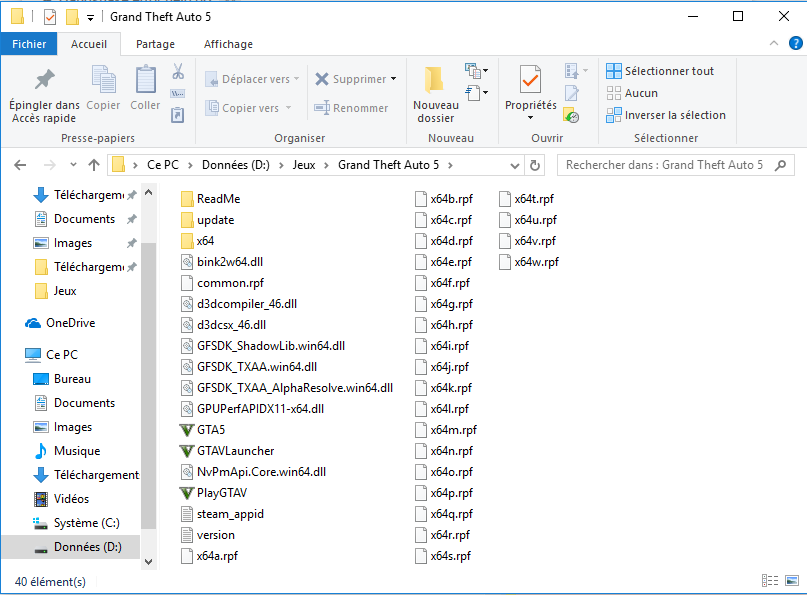The image size is (807, 595).
Task: Click the up-one-level arrow icon
Action: point(94,165)
